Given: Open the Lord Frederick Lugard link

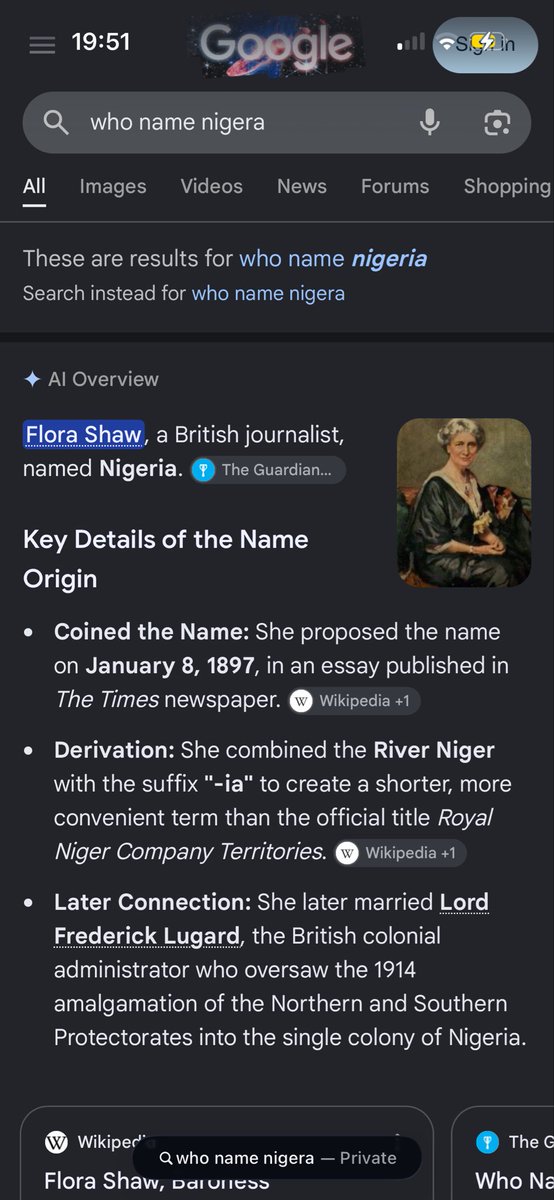Looking at the screenshot, I should [x=271, y=919].
